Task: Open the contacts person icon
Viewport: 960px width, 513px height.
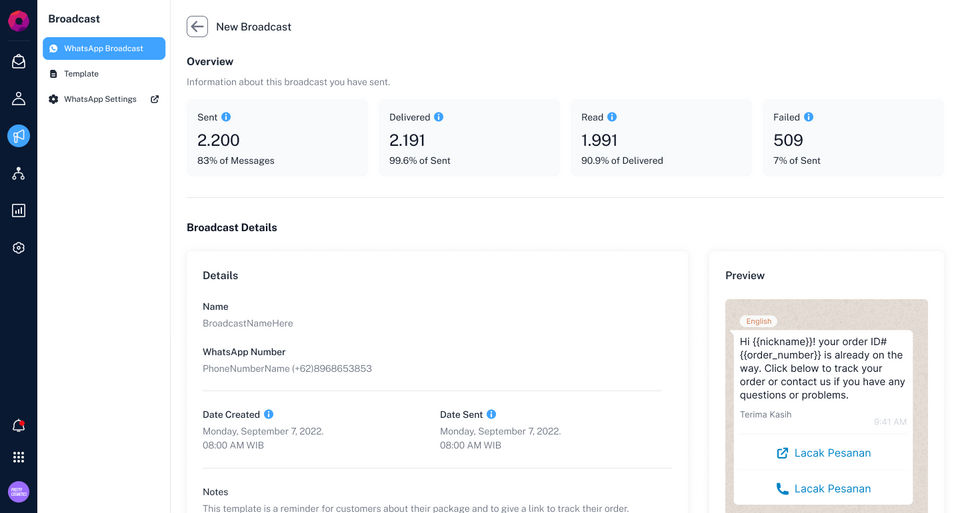Action: (x=18, y=99)
